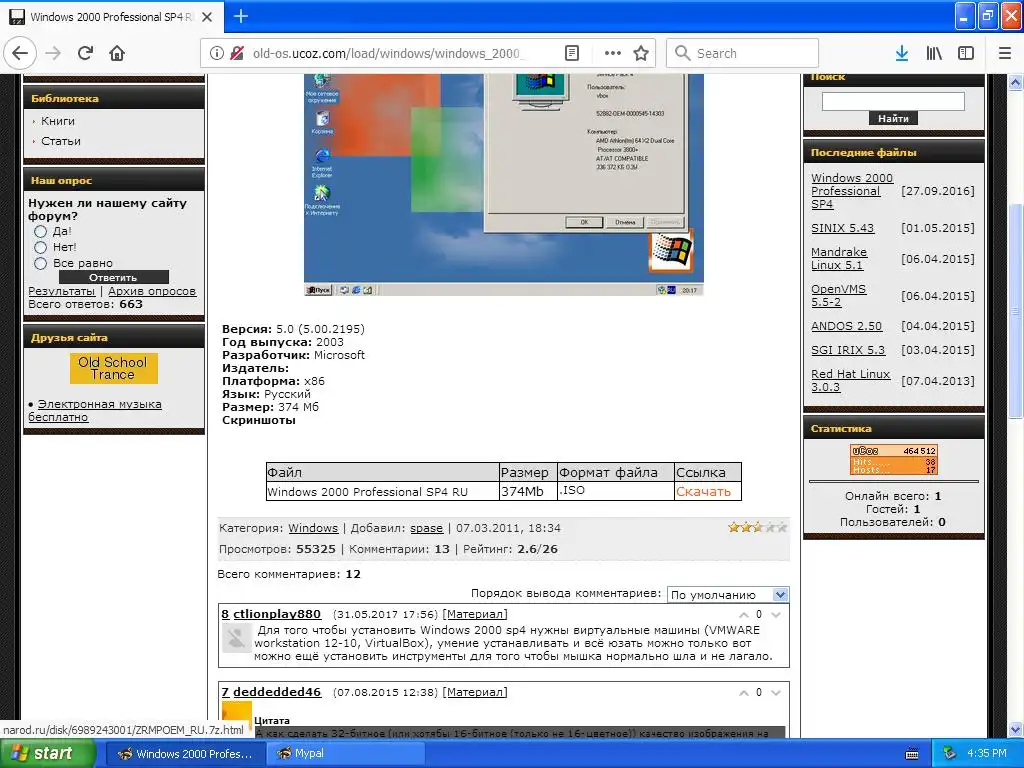Activate Windows 2000 Profes... taskbar button
This screenshot has height=768, width=1024.
tap(185, 754)
